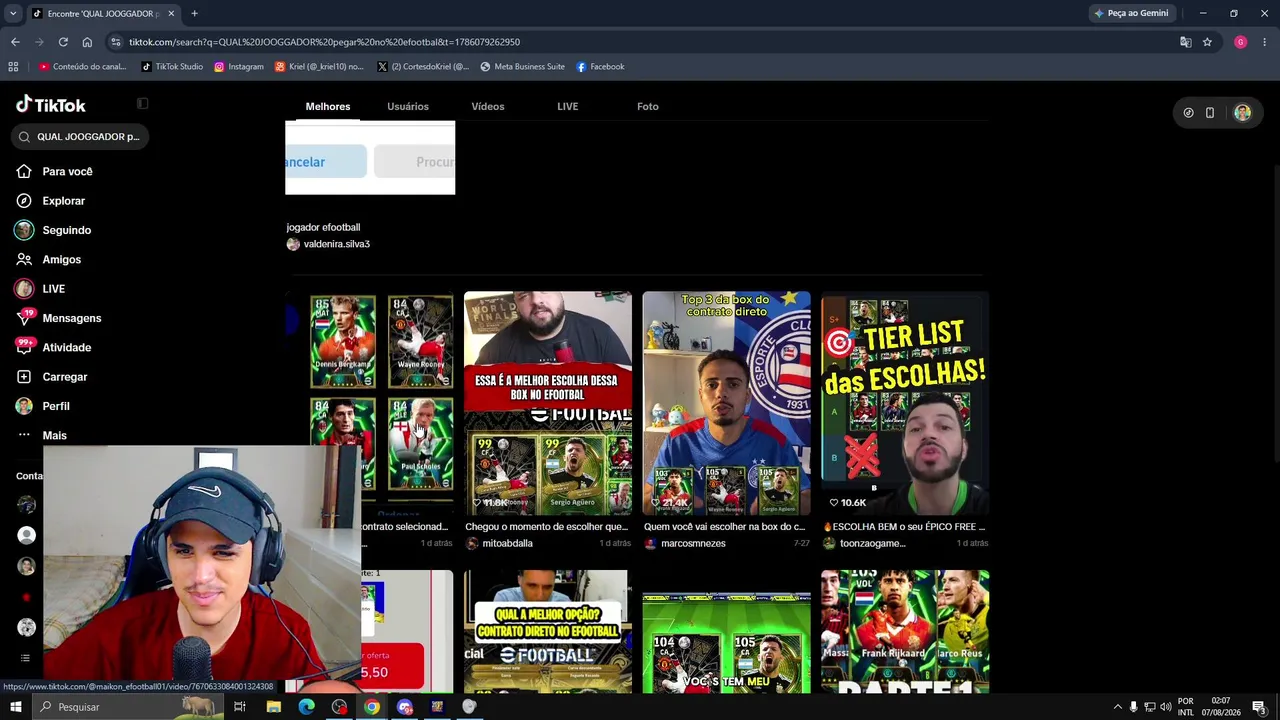
Task: Open the Top 3 da box video
Action: (x=726, y=403)
